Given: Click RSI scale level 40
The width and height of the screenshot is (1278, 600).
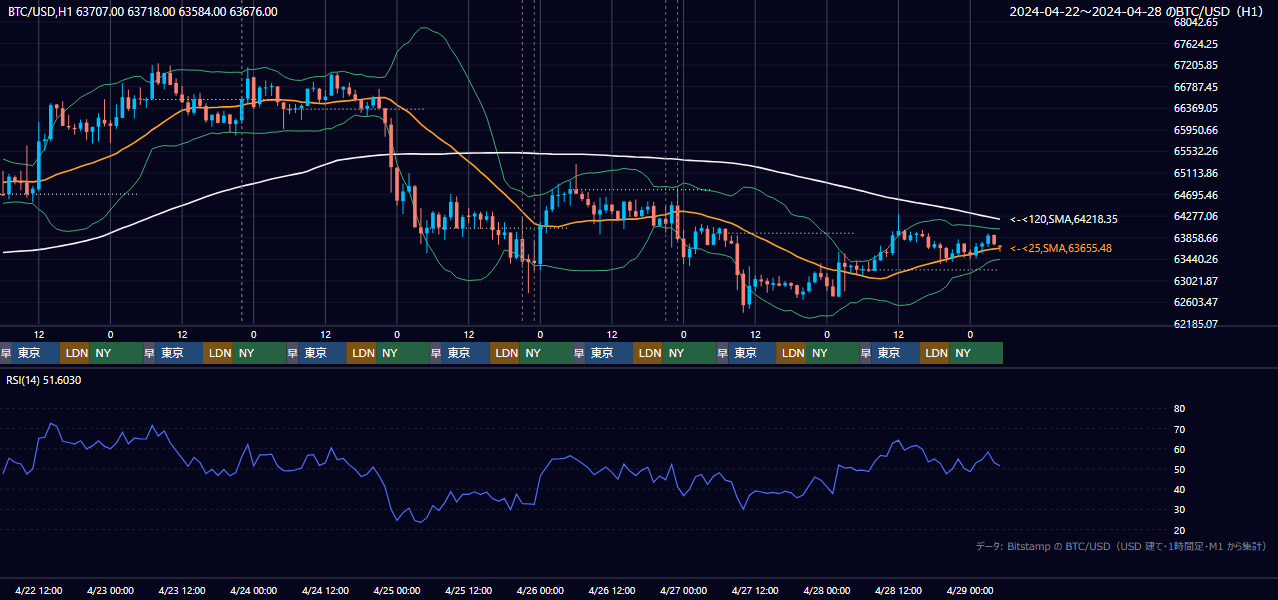Looking at the screenshot, I should pos(1179,489).
